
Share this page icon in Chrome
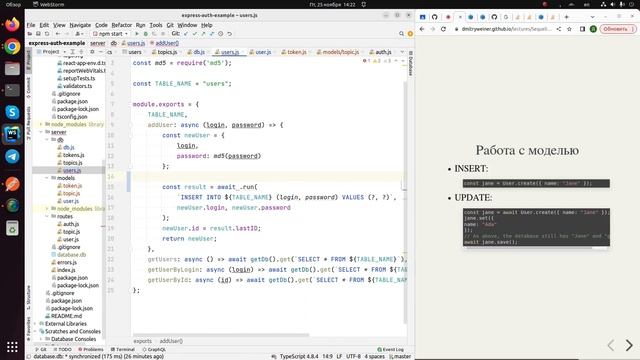(559, 29)
